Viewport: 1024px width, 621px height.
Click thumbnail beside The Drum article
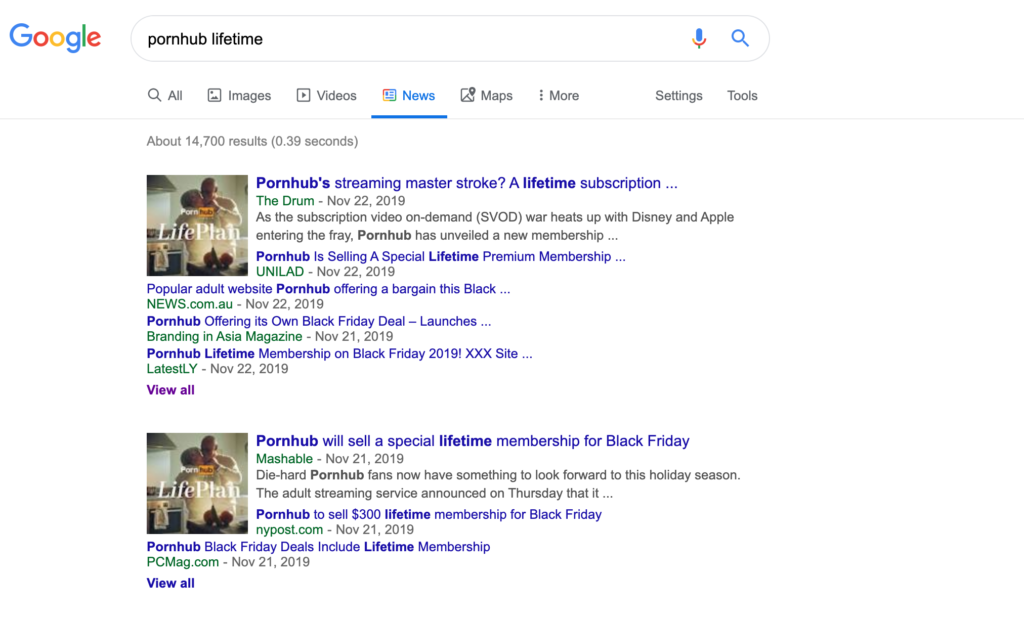point(197,225)
